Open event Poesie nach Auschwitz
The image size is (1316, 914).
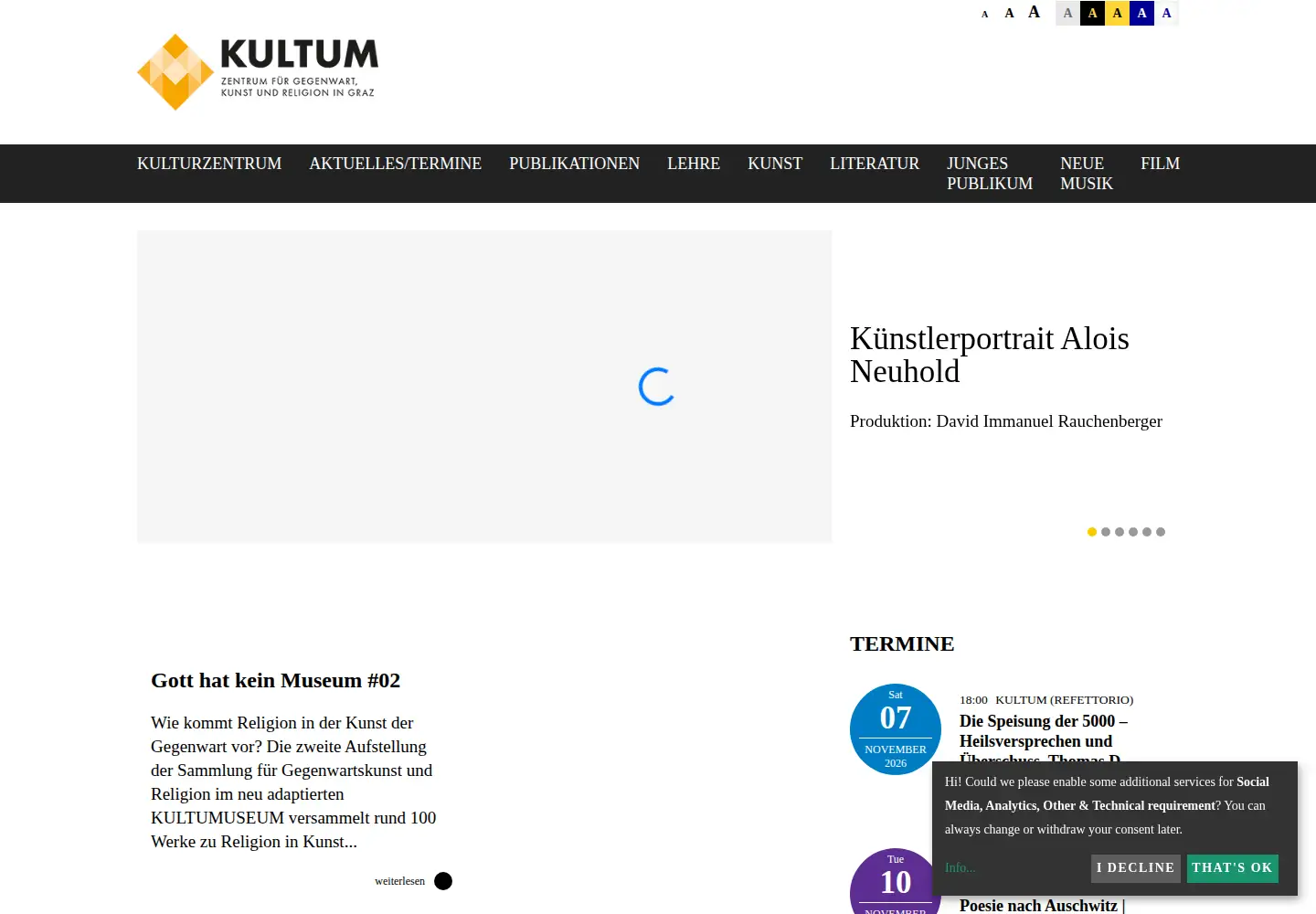point(1042,906)
